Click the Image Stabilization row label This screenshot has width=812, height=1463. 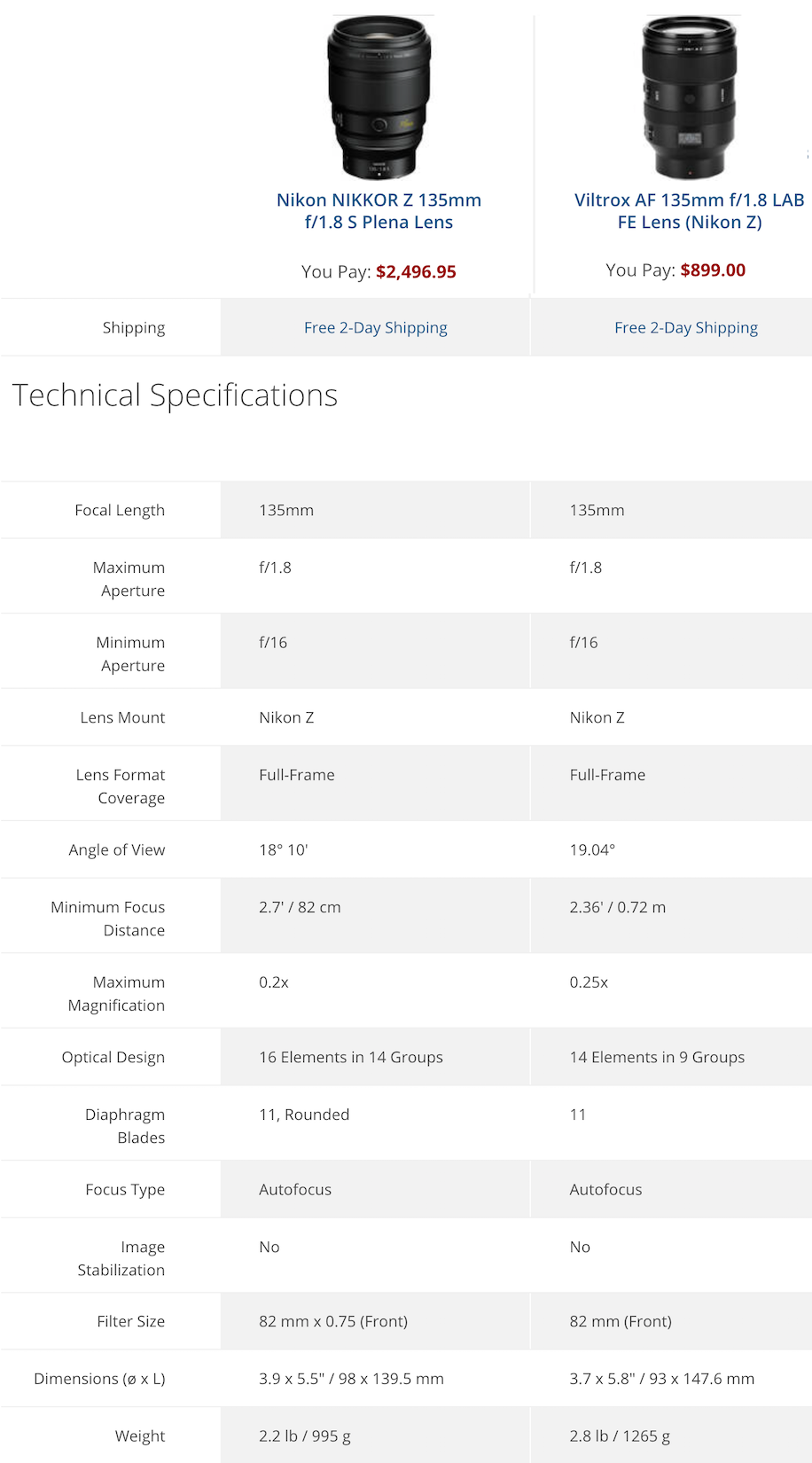pos(121,1258)
